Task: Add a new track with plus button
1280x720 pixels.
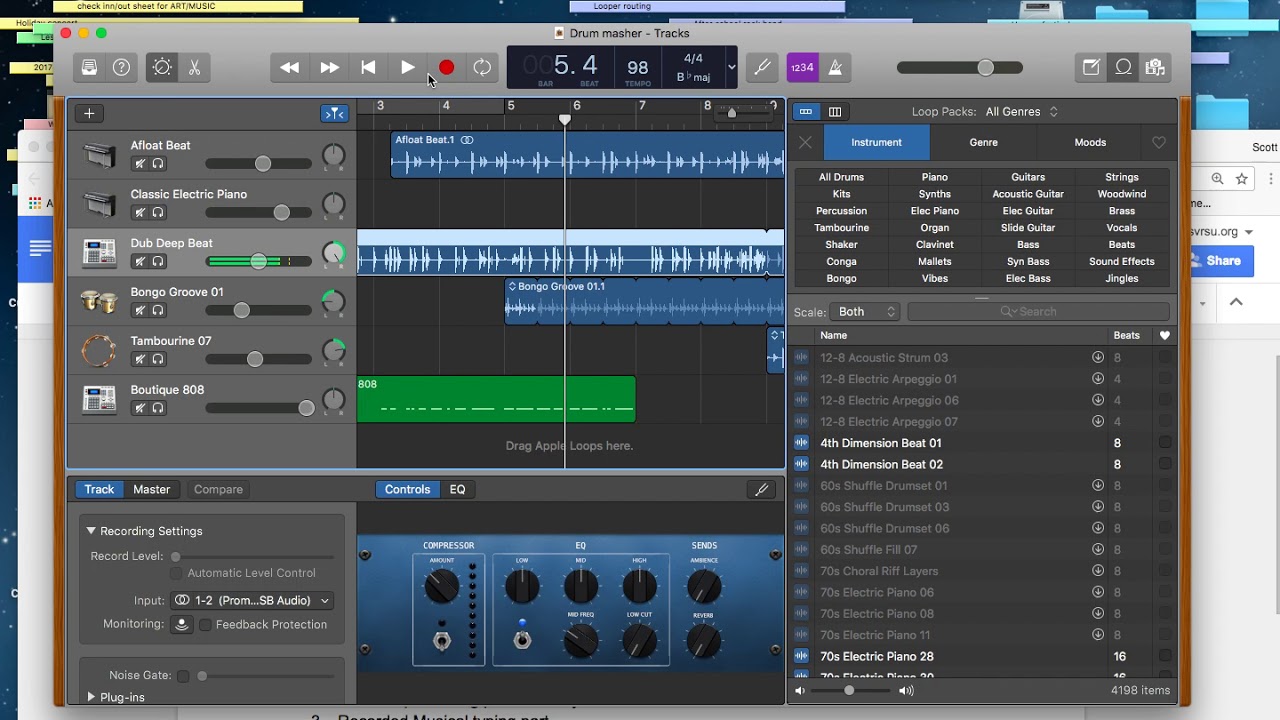Action: click(x=89, y=113)
